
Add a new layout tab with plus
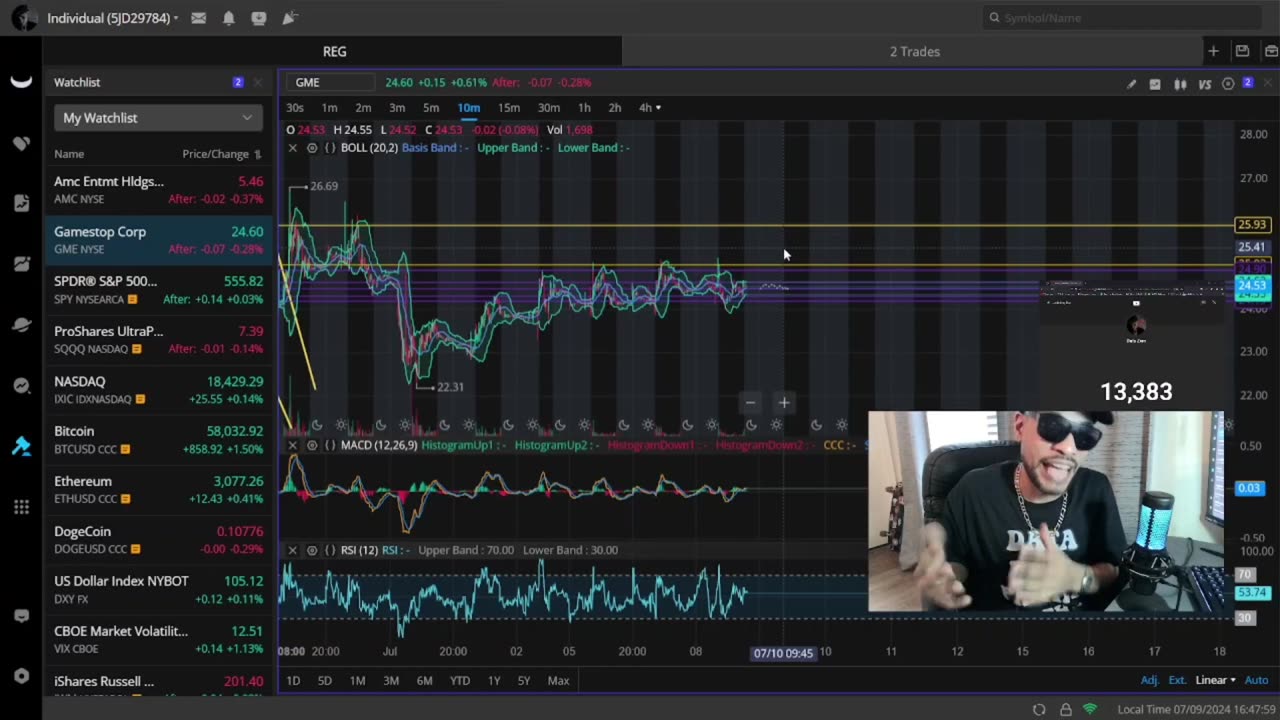(x=1213, y=51)
